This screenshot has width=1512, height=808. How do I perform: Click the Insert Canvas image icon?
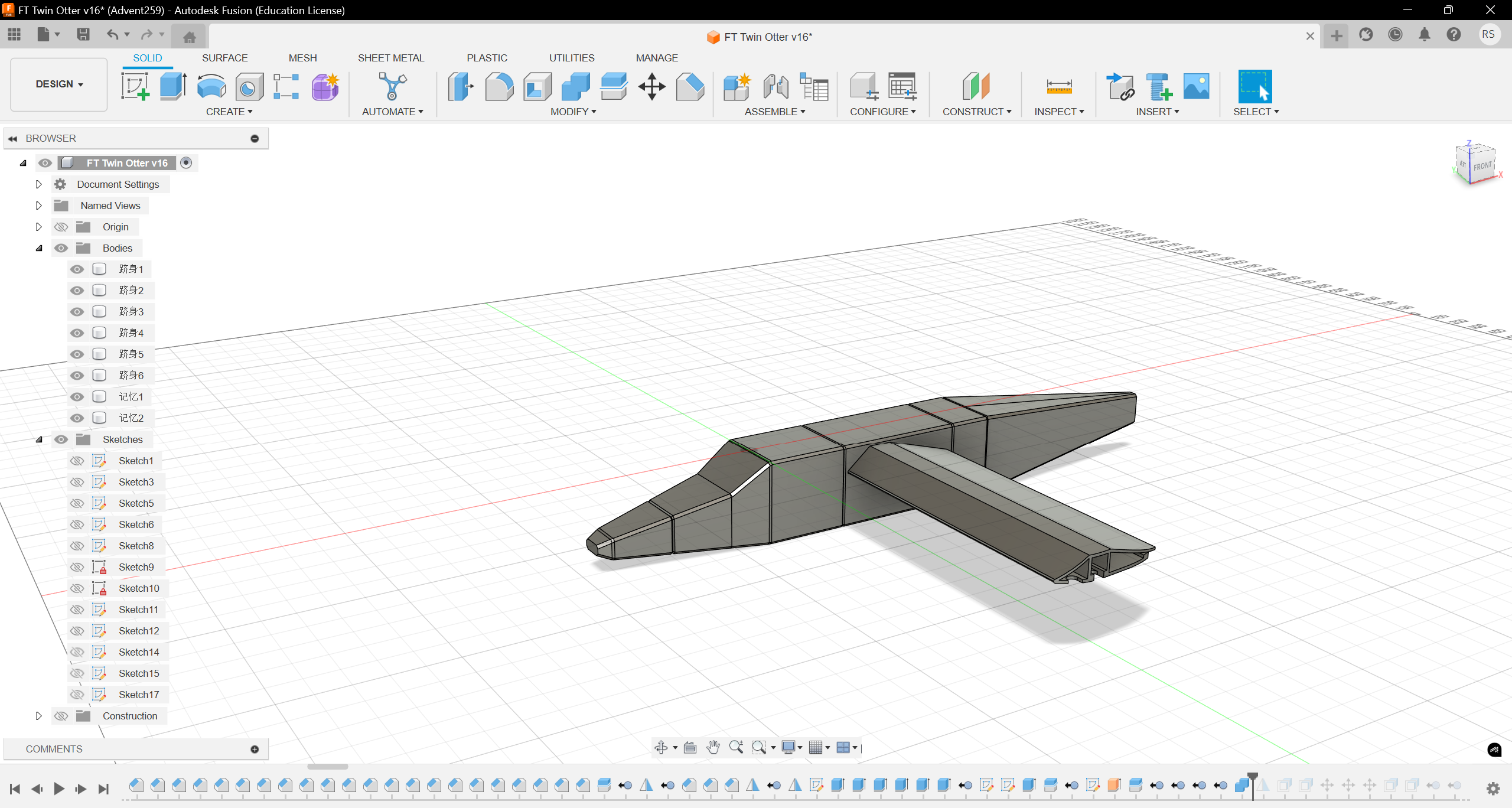point(1197,87)
